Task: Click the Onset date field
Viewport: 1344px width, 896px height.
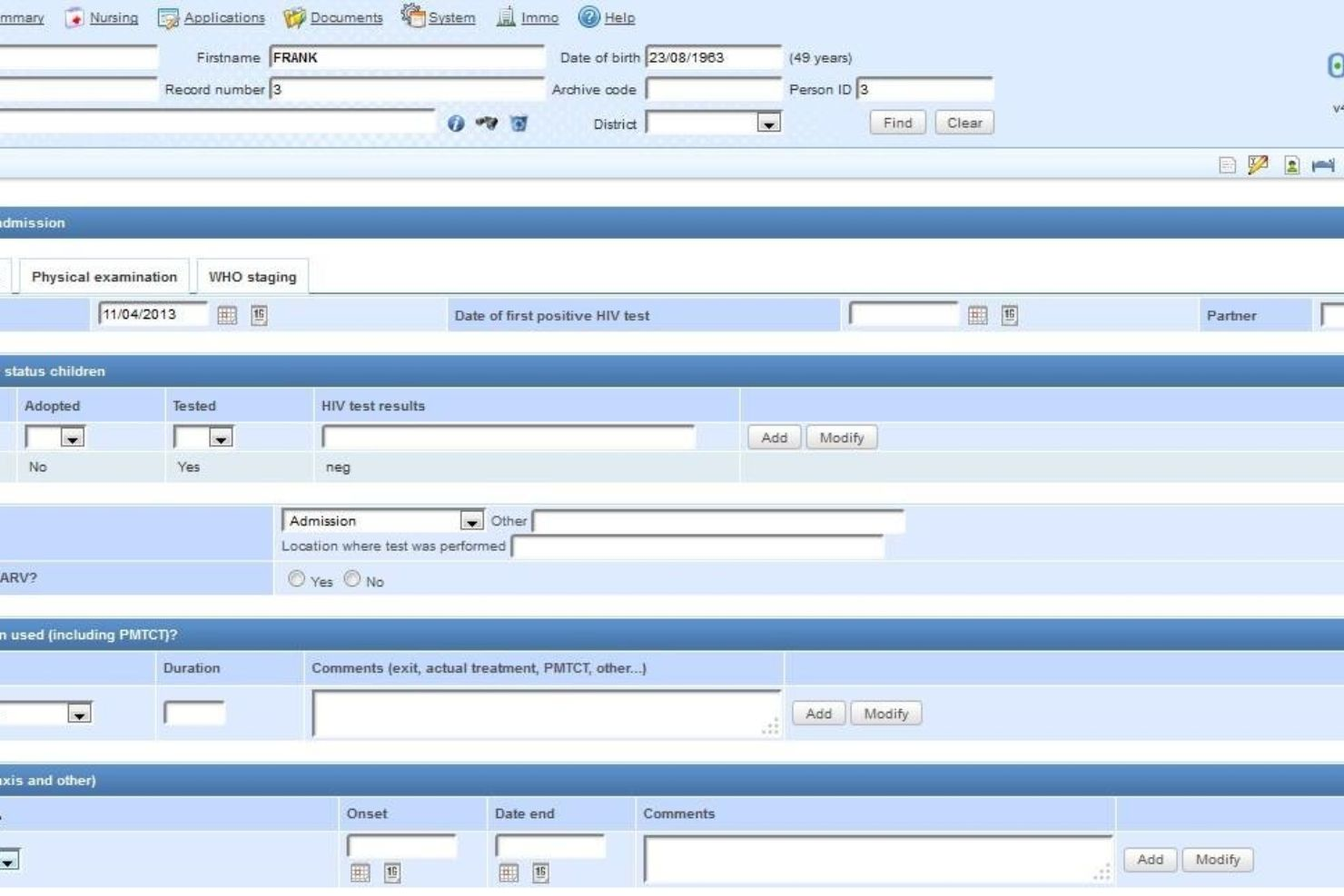Action: pos(401,846)
